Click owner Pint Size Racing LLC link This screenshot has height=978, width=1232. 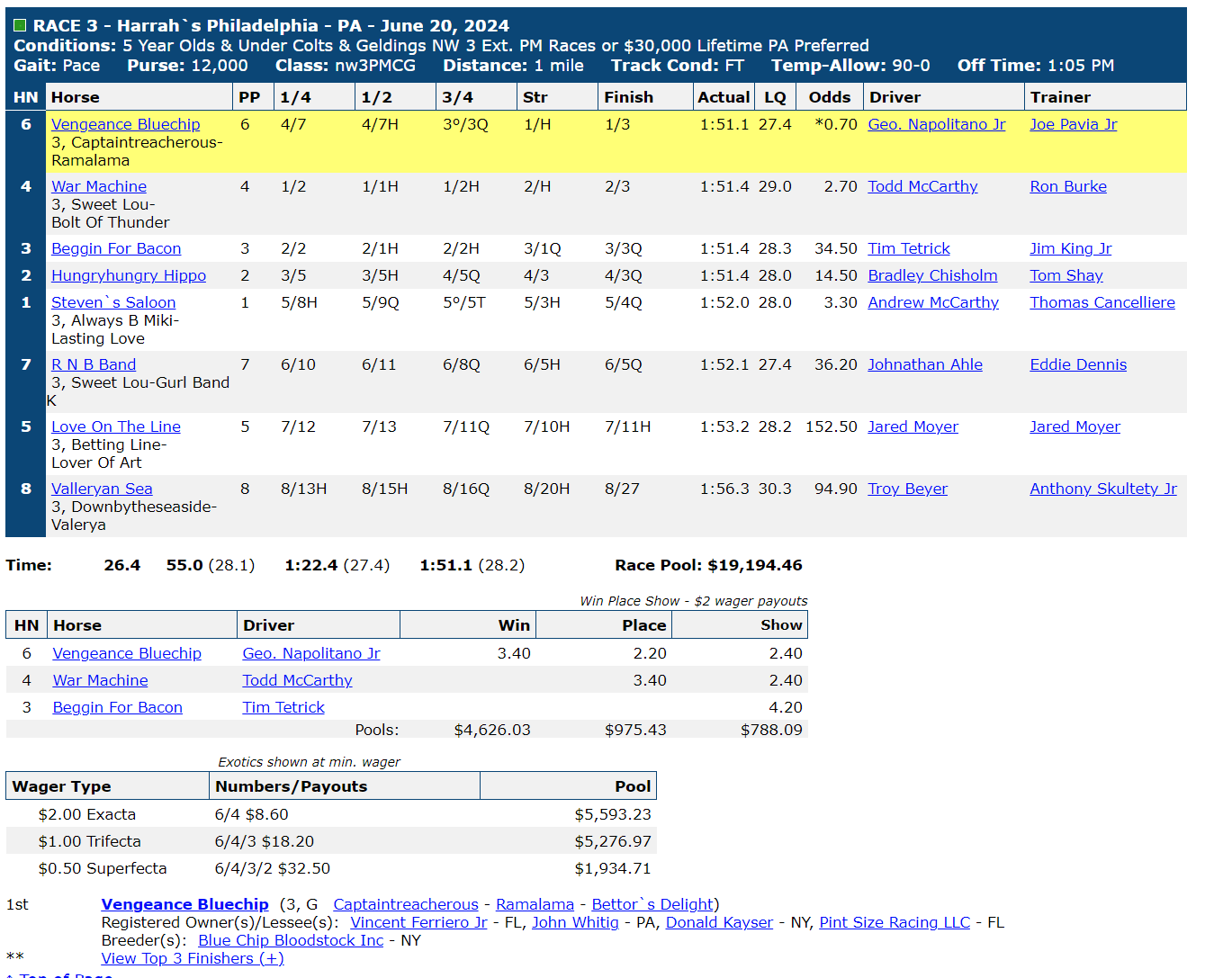coord(895,922)
